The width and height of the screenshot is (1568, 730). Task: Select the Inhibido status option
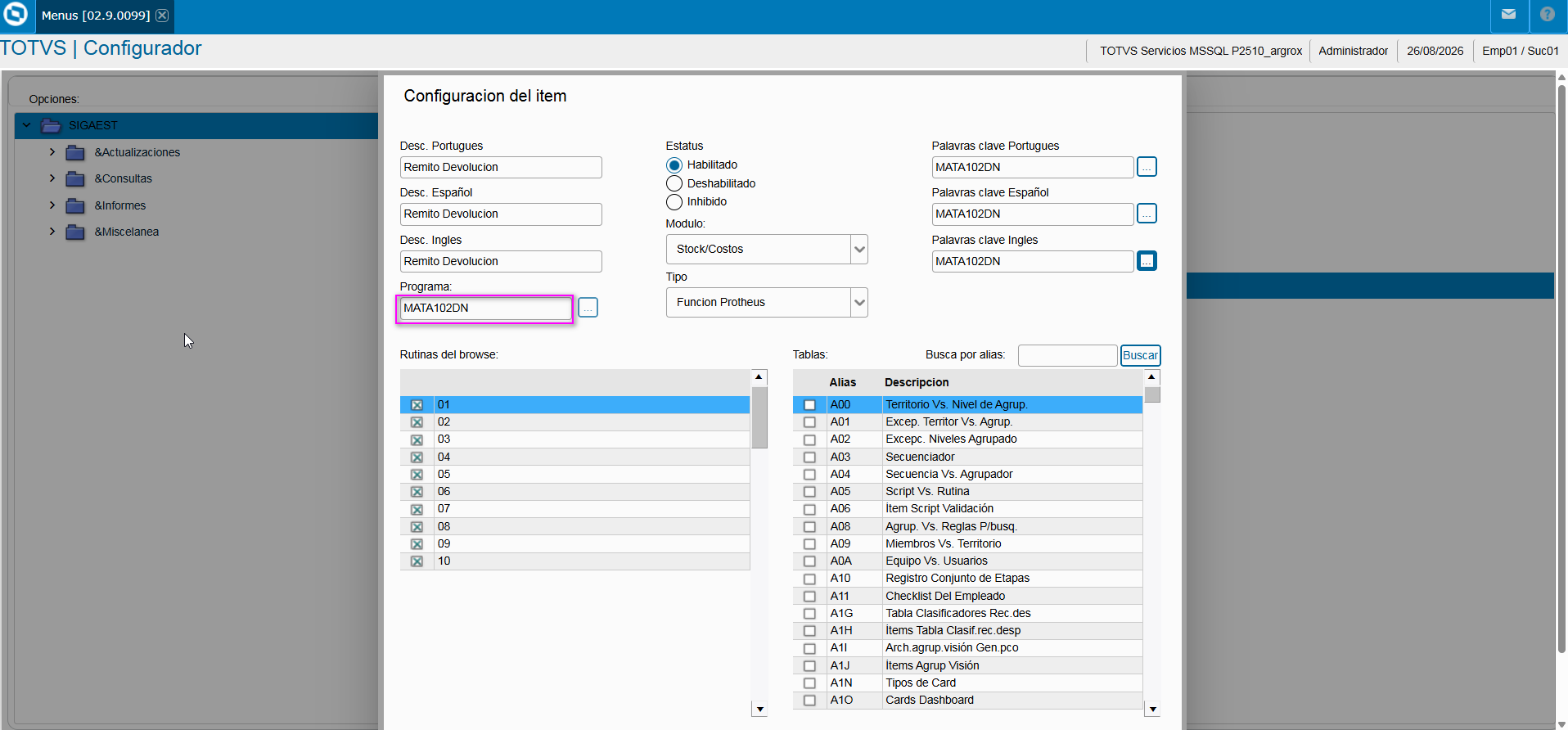click(x=674, y=202)
